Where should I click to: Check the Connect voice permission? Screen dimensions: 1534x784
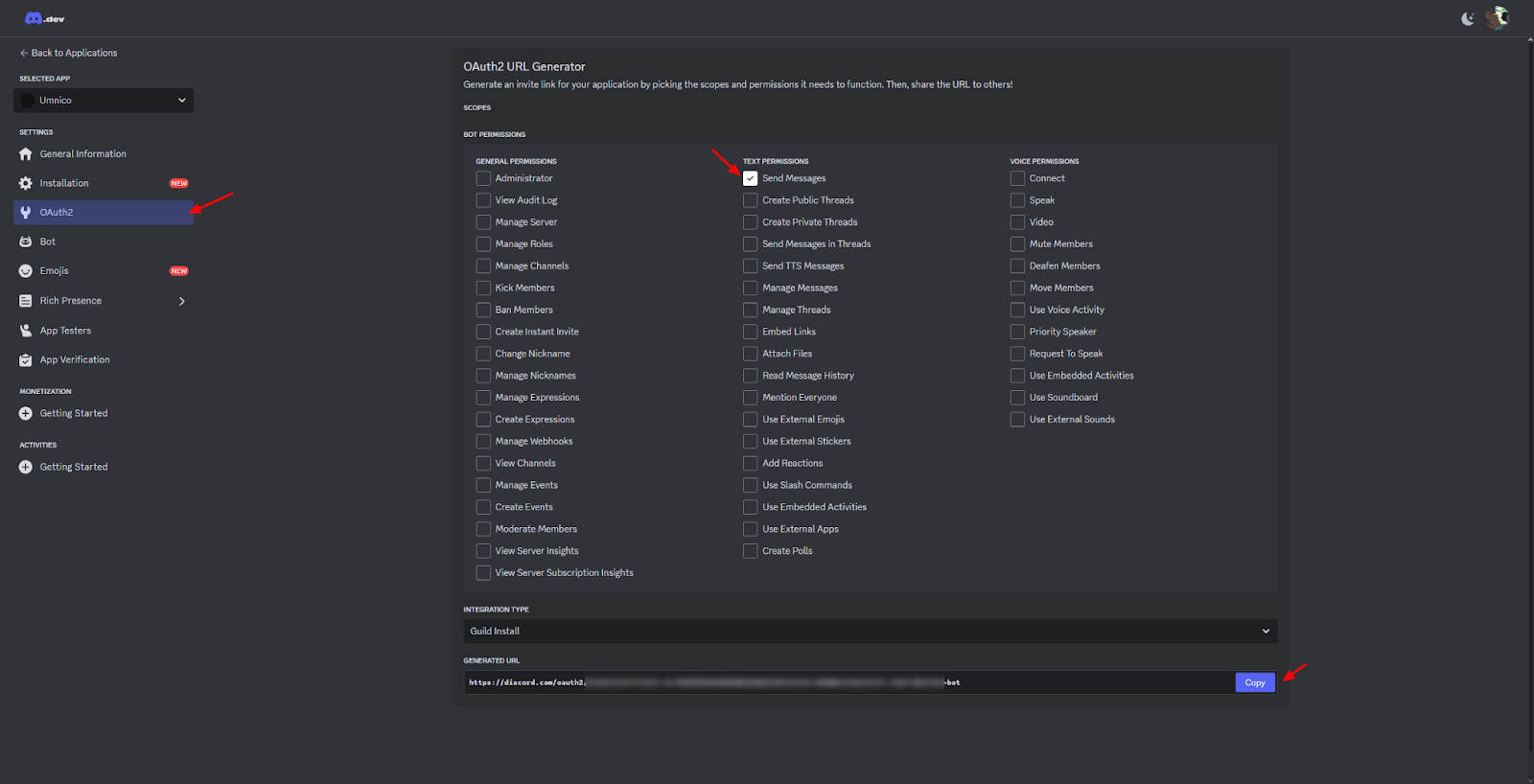pyautogui.click(x=1017, y=178)
